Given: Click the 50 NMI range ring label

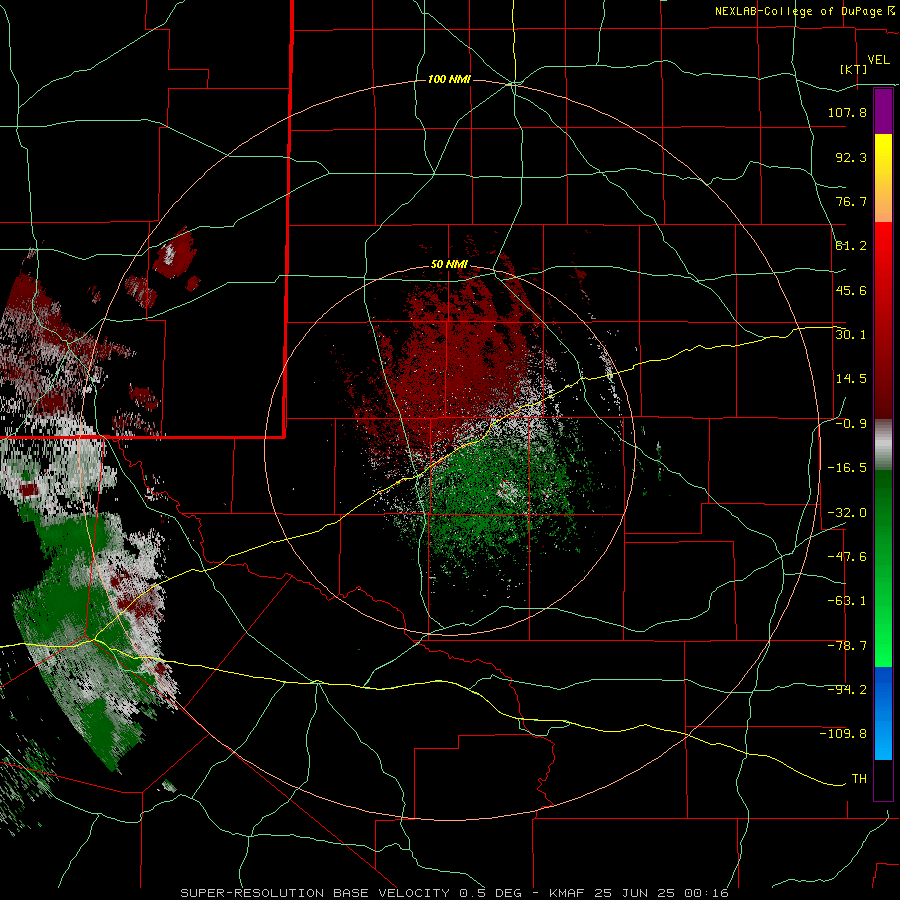Looking at the screenshot, I should coord(449,265).
